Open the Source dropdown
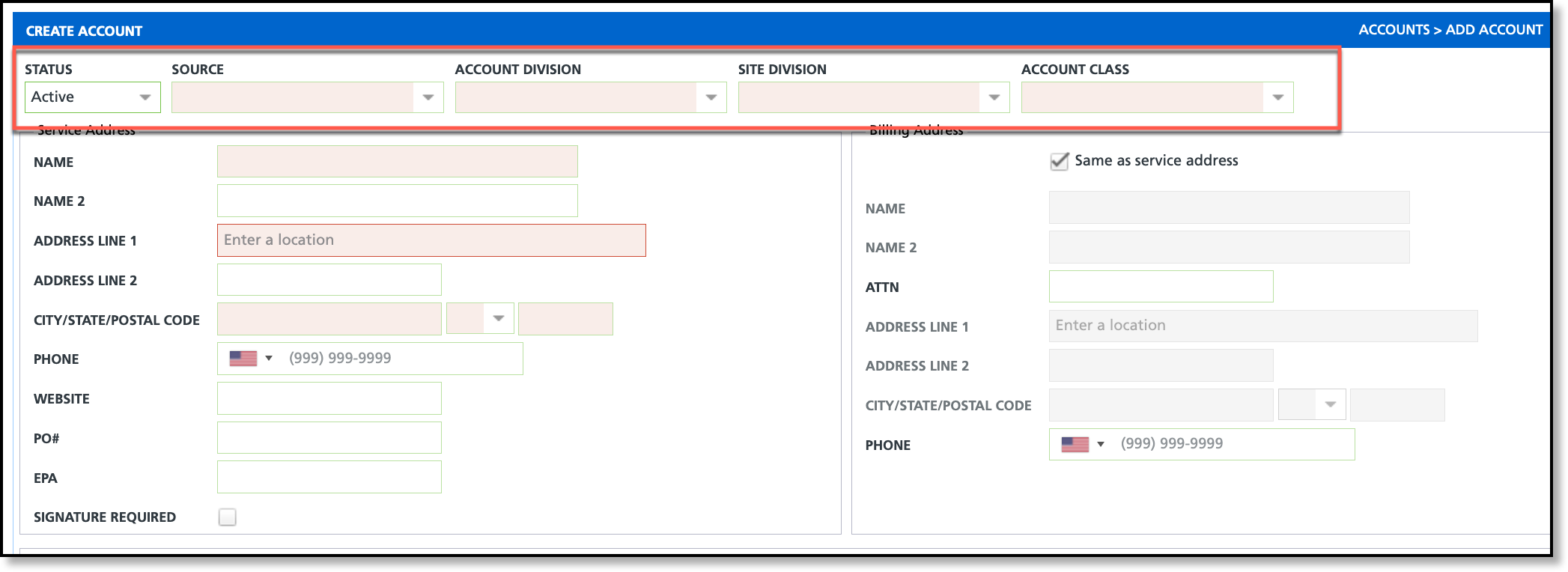 pos(308,97)
